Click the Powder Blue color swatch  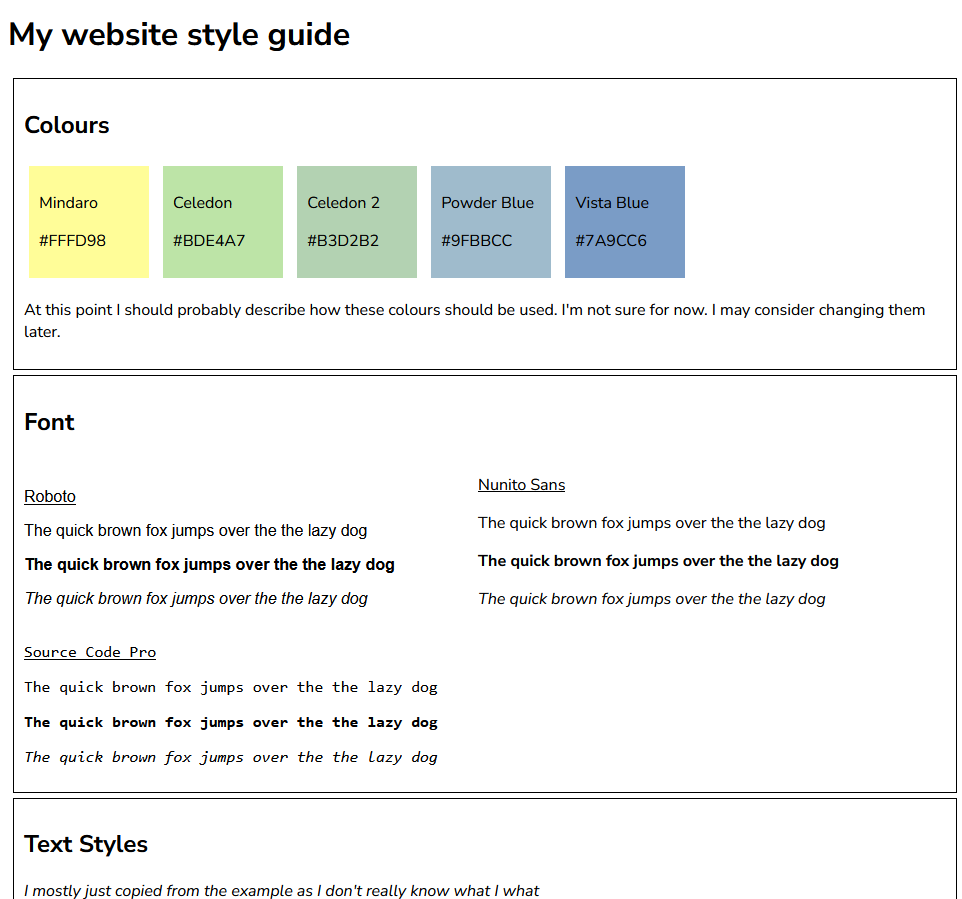coord(490,221)
